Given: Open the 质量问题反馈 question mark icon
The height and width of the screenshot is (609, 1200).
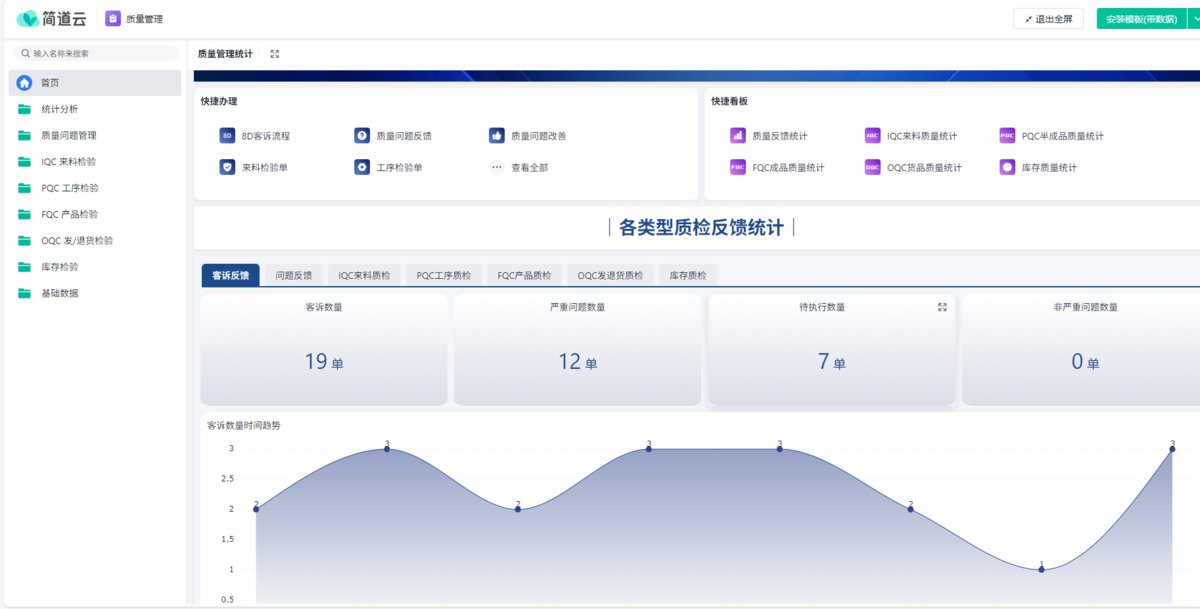Looking at the screenshot, I should [362, 136].
